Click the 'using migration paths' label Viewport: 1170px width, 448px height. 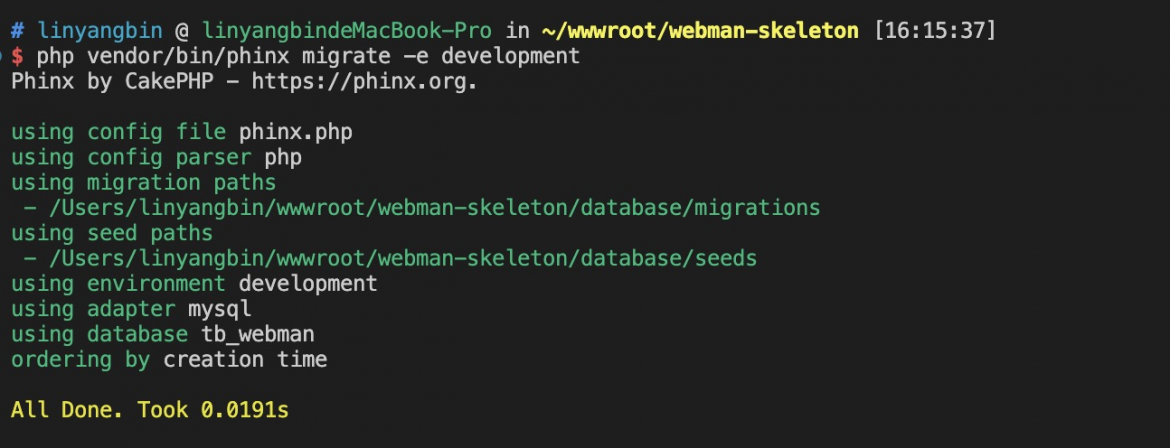(x=143, y=183)
